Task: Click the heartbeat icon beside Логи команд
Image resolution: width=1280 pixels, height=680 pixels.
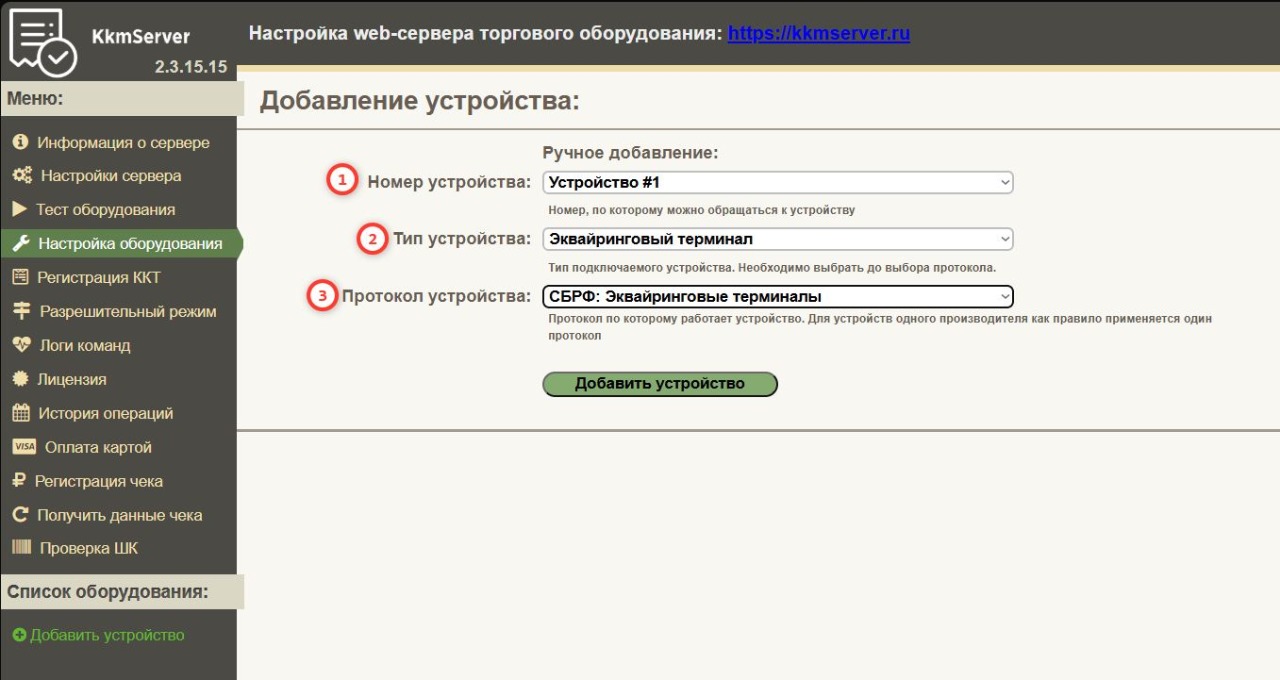Action: pyautogui.click(x=21, y=345)
